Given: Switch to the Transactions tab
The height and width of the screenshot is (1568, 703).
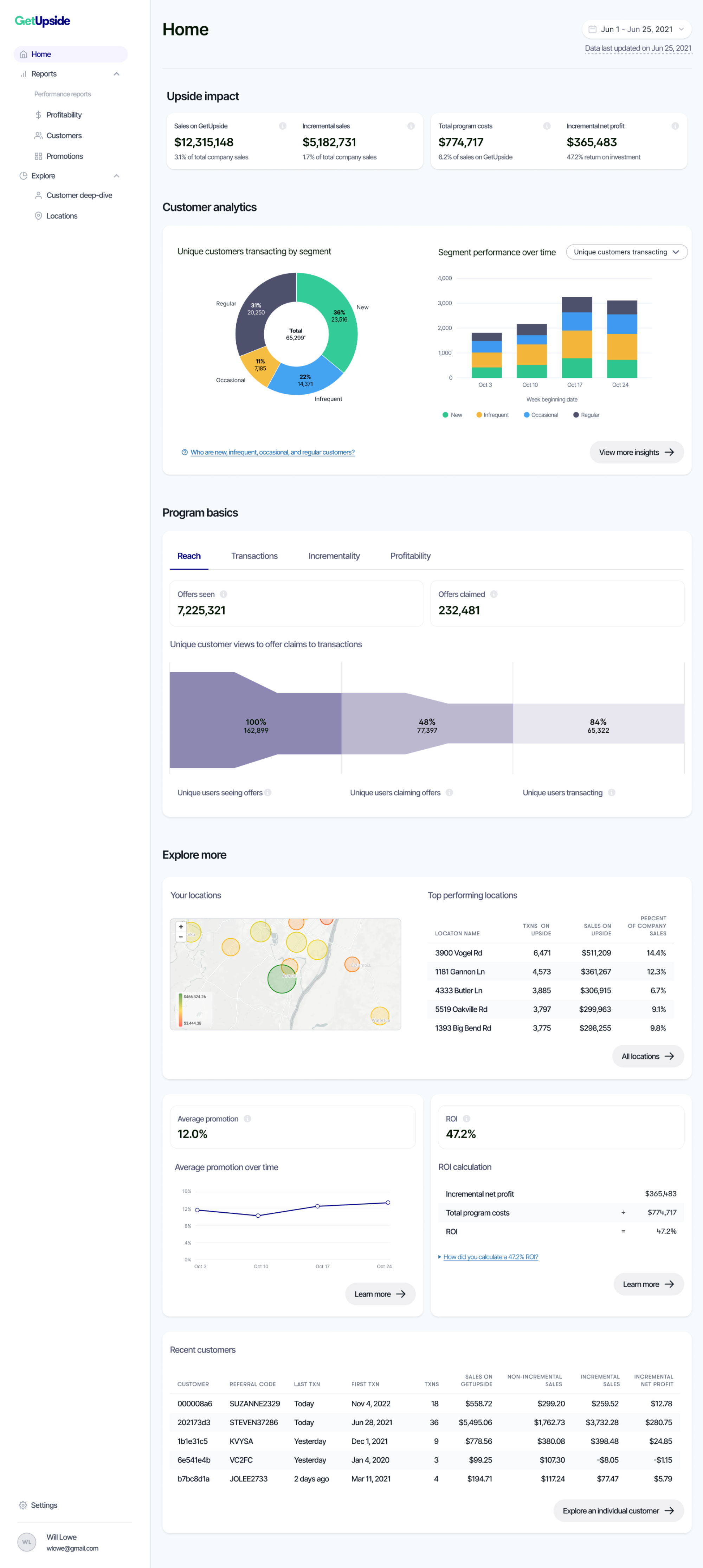Looking at the screenshot, I should pos(254,556).
